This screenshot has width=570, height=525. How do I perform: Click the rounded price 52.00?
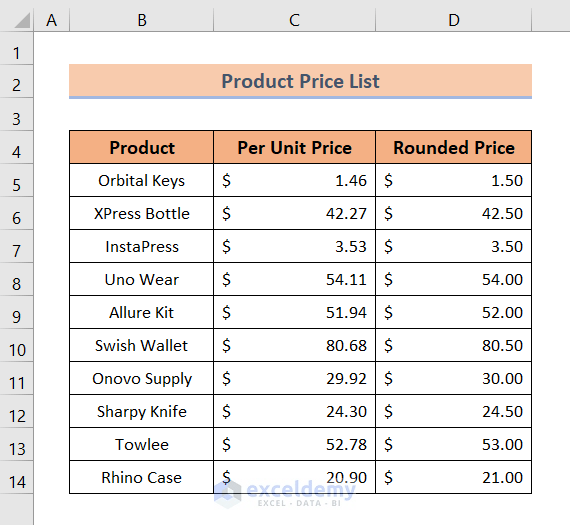(x=453, y=312)
